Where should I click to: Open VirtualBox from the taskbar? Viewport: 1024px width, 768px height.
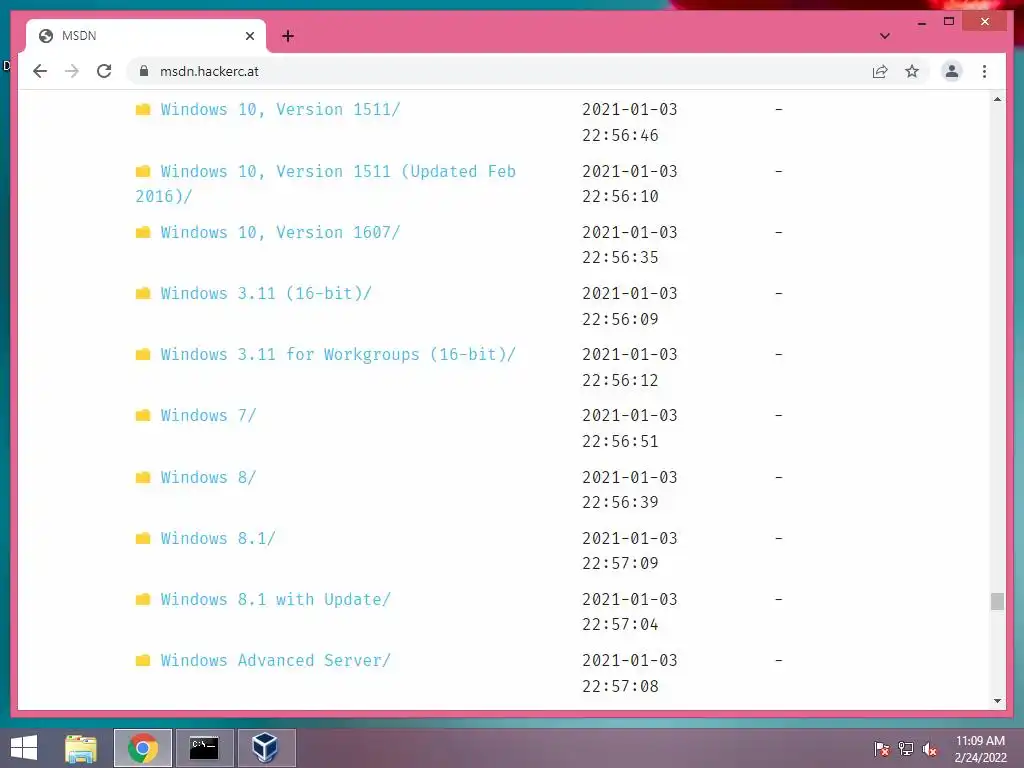click(x=266, y=748)
